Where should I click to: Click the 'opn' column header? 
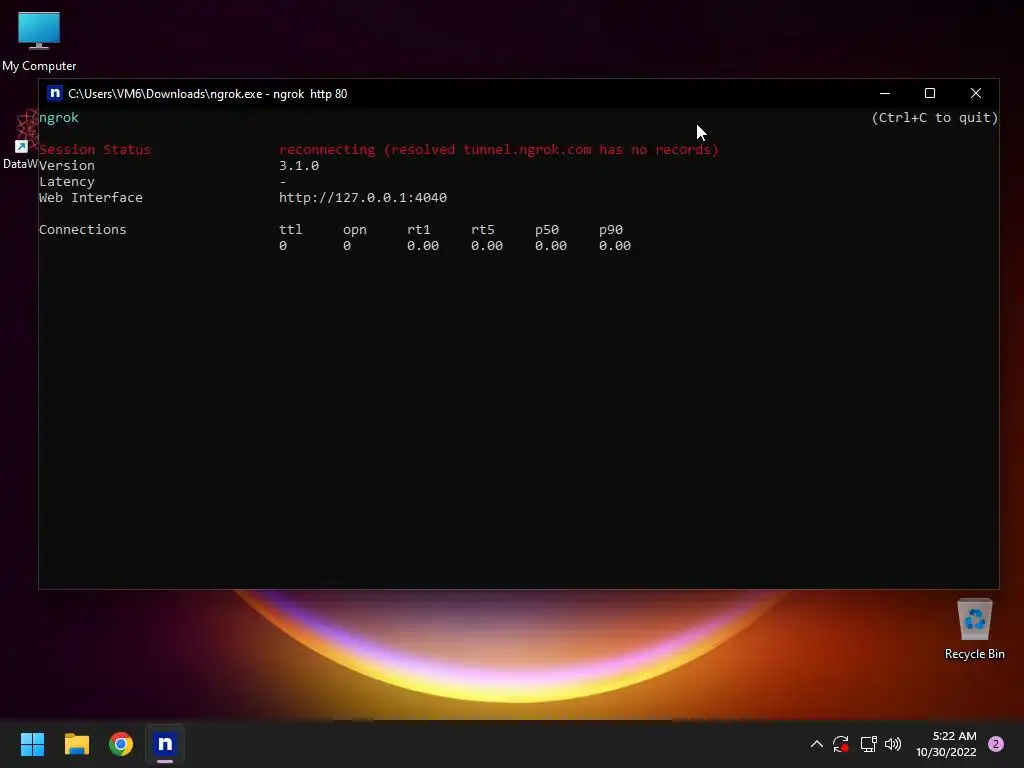coord(355,229)
